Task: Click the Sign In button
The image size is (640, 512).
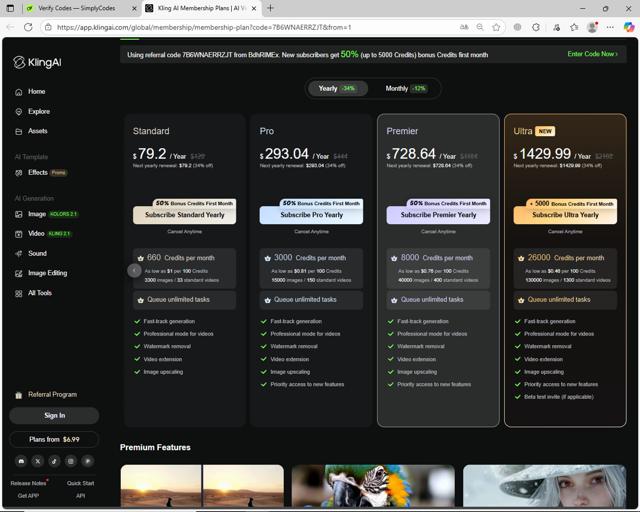Action: coord(54,416)
